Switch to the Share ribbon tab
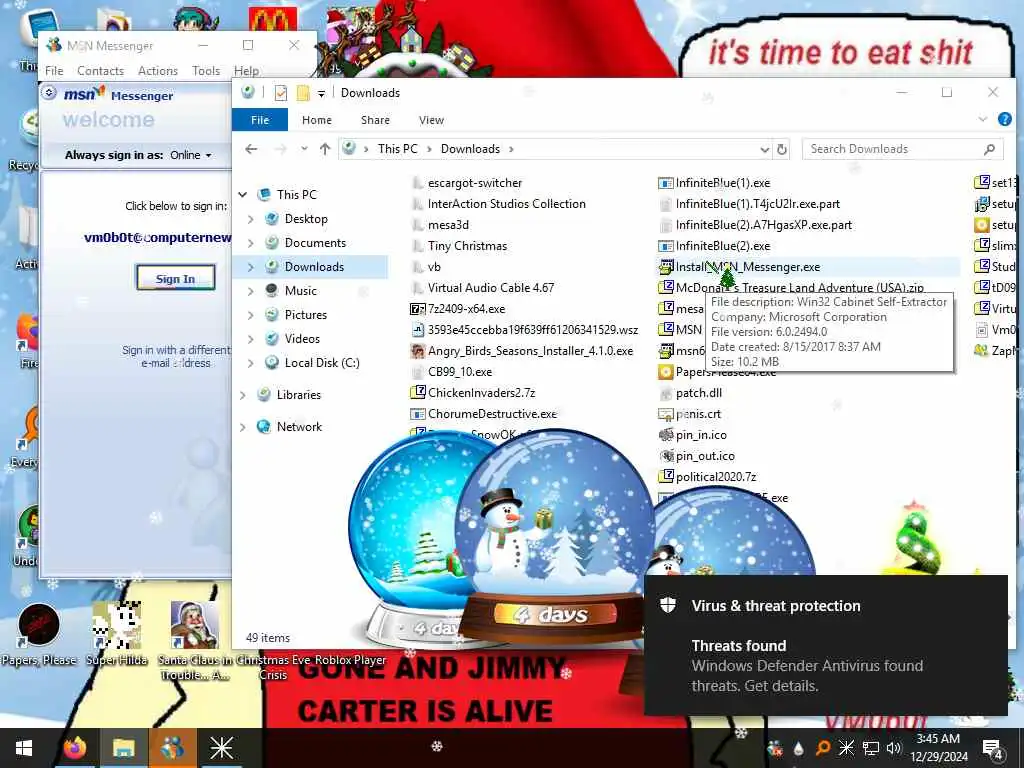Viewport: 1024px width, 768px height. 375,120
